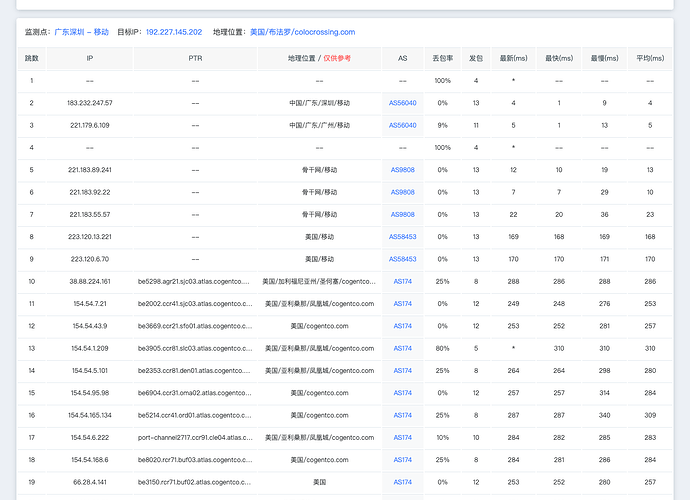
Task: Open target IP link 192.227.145.202
Action: pos(174,32)
